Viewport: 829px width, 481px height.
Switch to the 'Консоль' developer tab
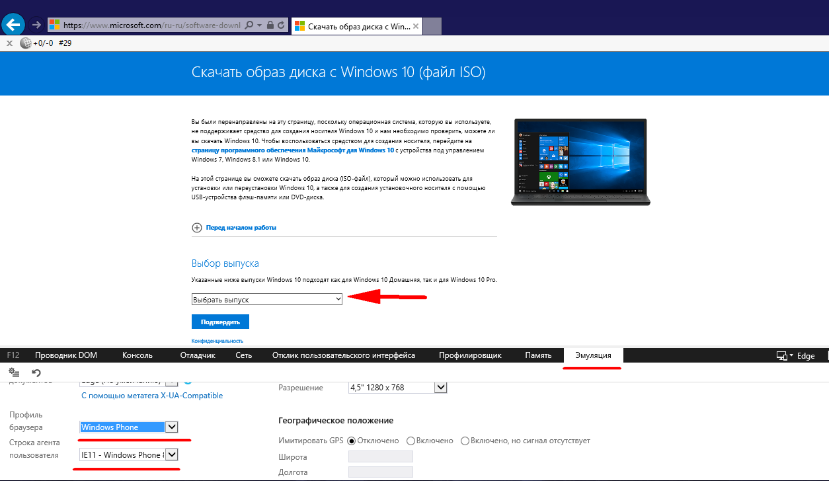pyautogui.click(x=137, y=355)
